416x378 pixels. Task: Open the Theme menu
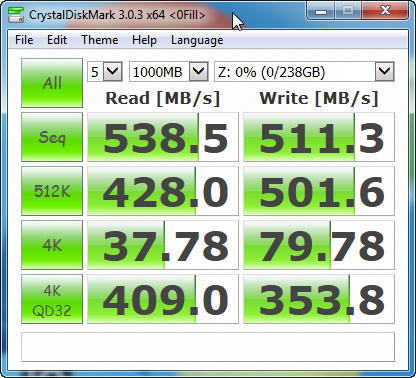100,40
